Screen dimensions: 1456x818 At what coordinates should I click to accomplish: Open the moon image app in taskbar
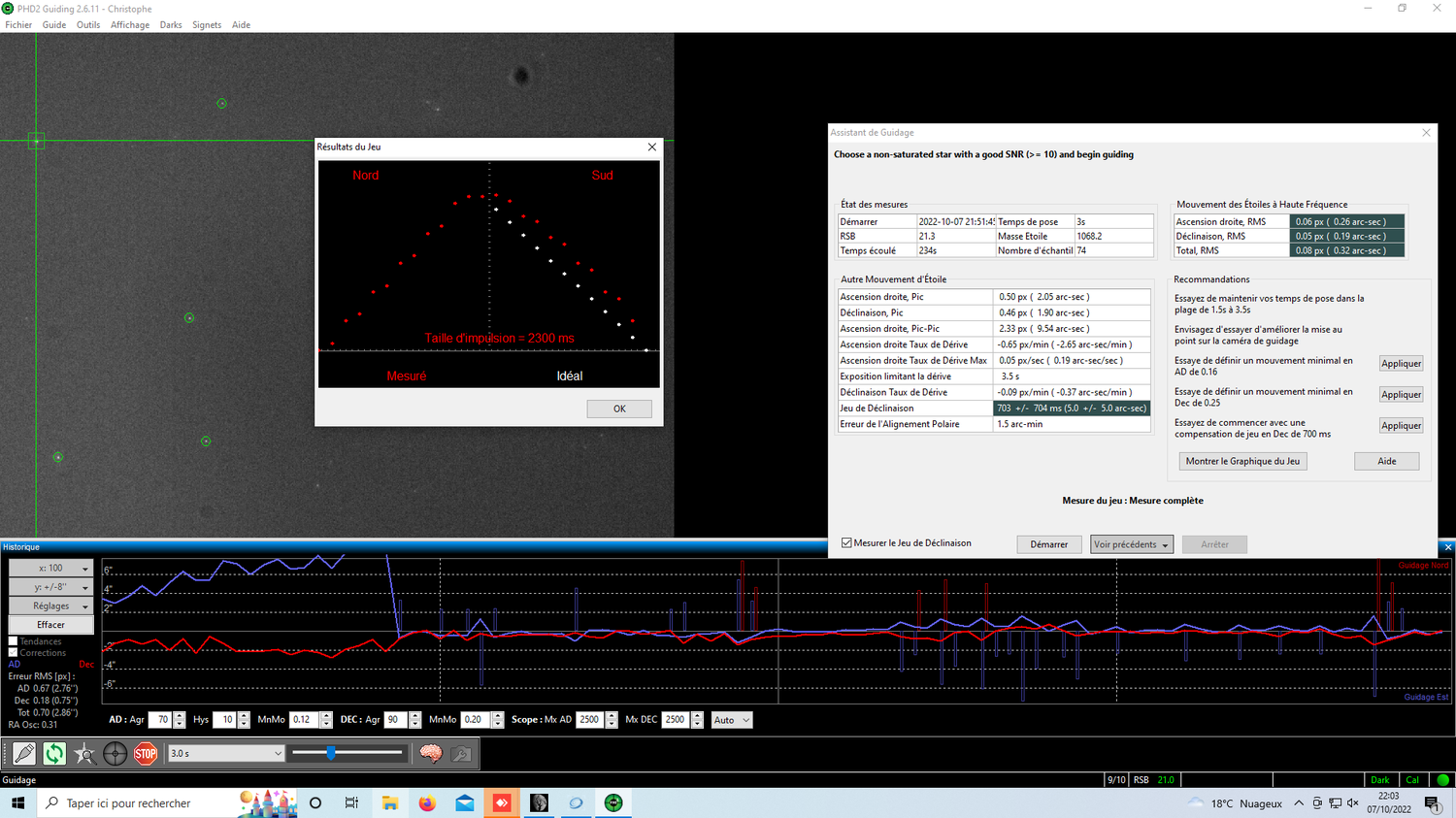coord(540,803)
